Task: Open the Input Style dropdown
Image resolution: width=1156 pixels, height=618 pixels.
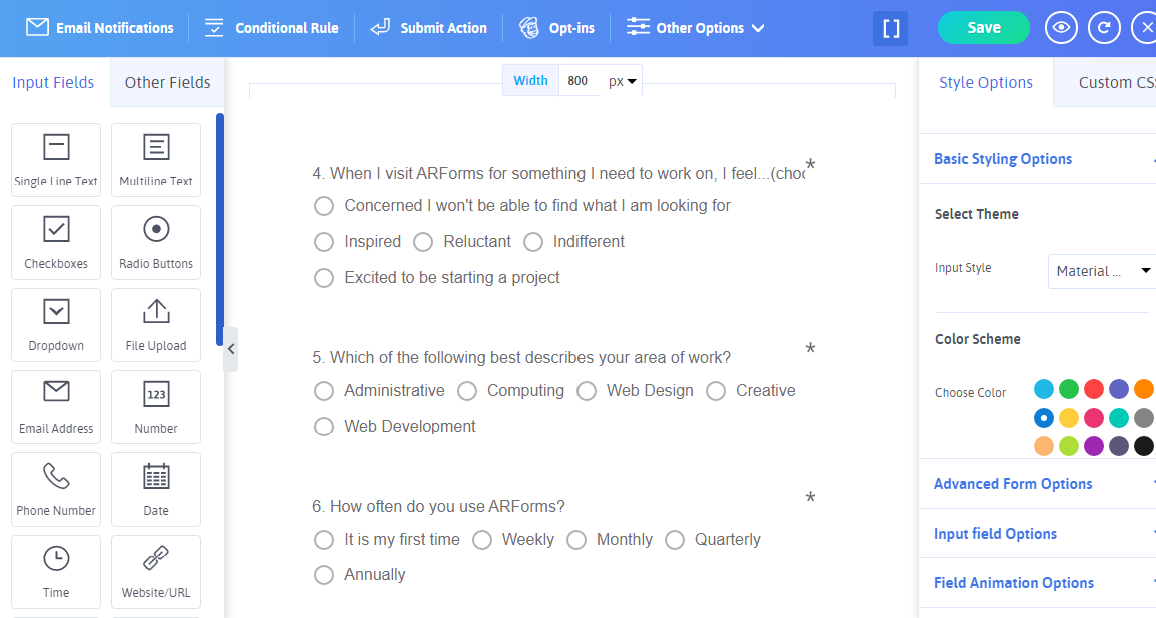Action: [x=1102, y=271]
